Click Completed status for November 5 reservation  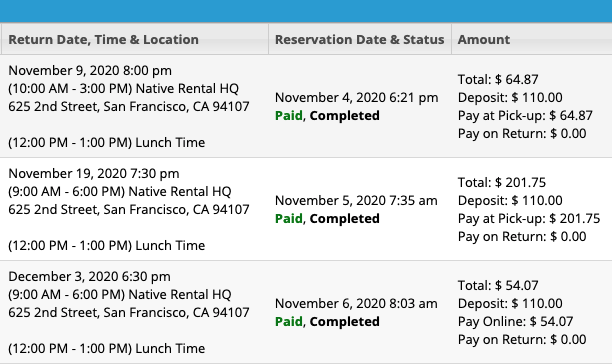tap(344, 218)
